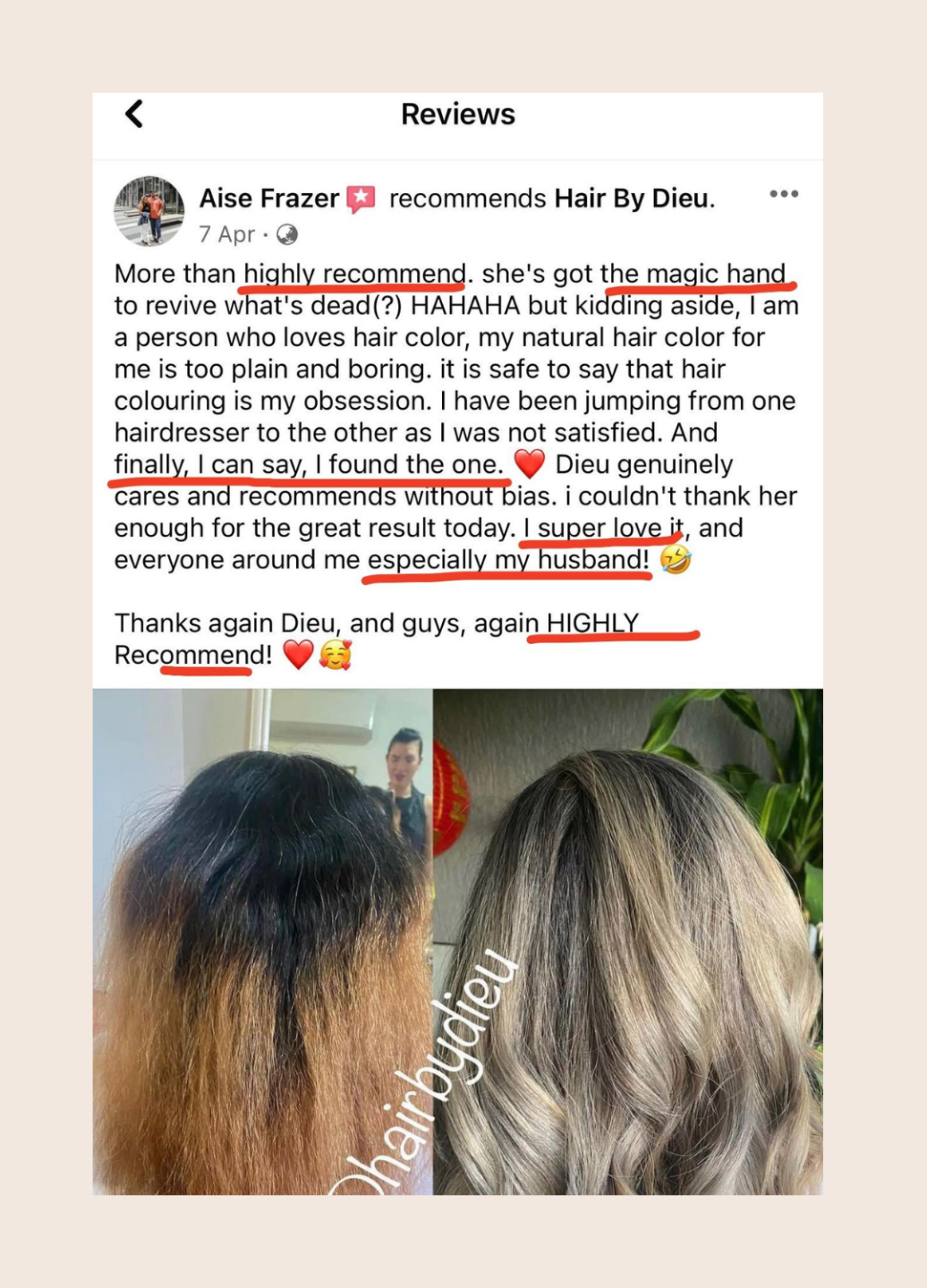
Task: Click the red heart after 'found the one.'
Action: coord(530,464)
